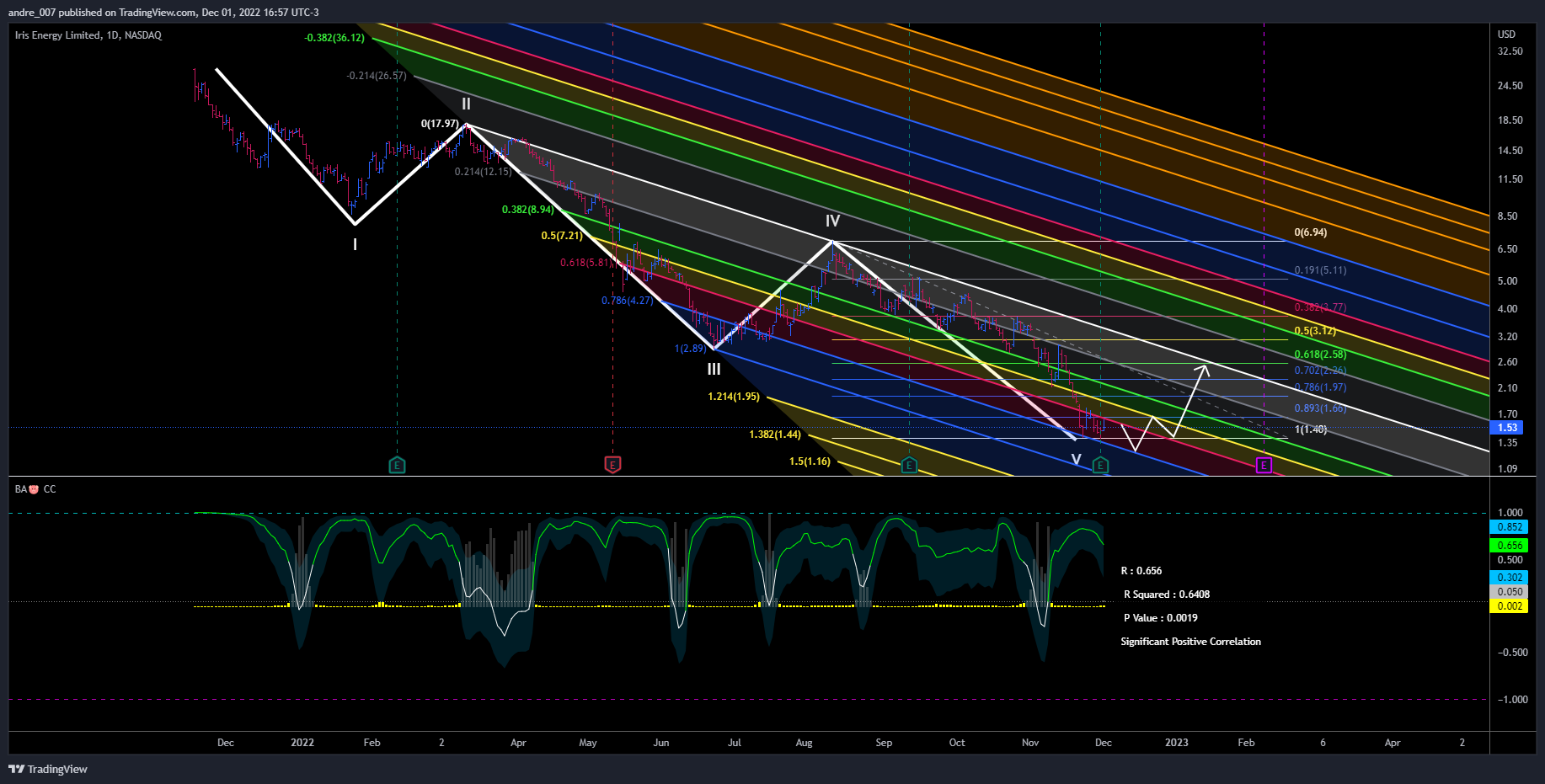The height and width of the screenshot is (784, 1545).
Task: Click the −1.000 indicator scale label
Action: [1512, 700]
